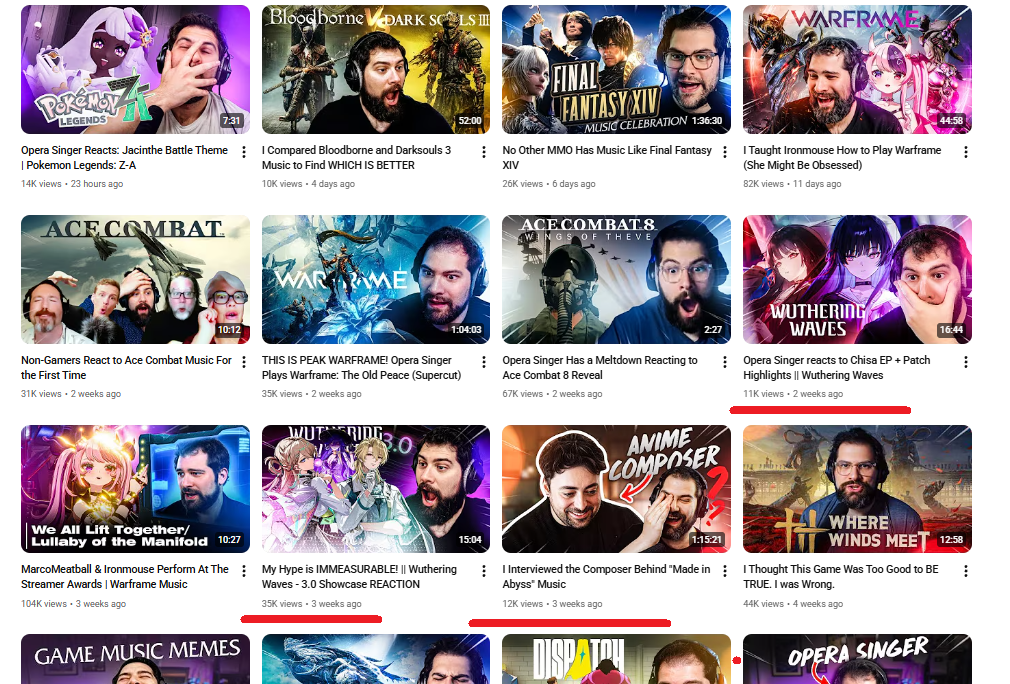Open options menu for Bloodborne and Darksouls 3 video

coord(484,152)
